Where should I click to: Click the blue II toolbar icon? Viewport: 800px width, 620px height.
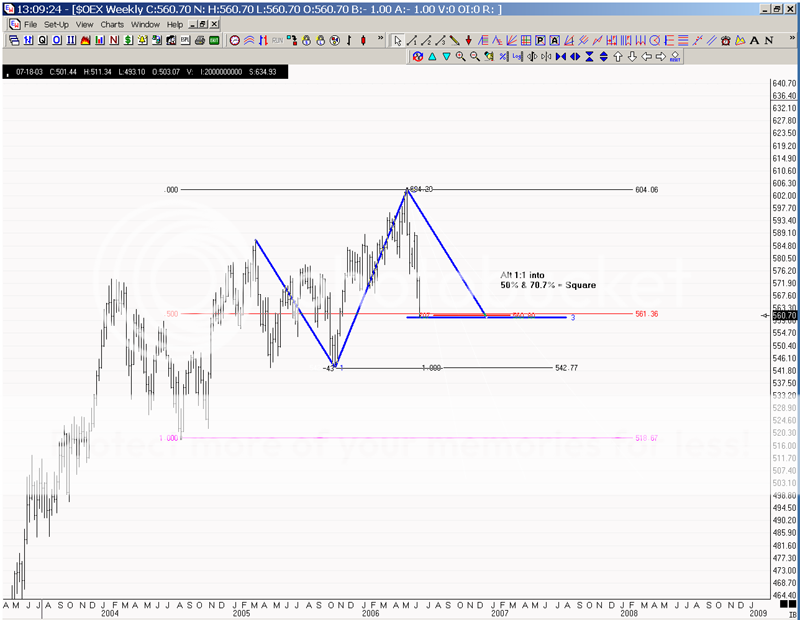[x=71, y=40]
